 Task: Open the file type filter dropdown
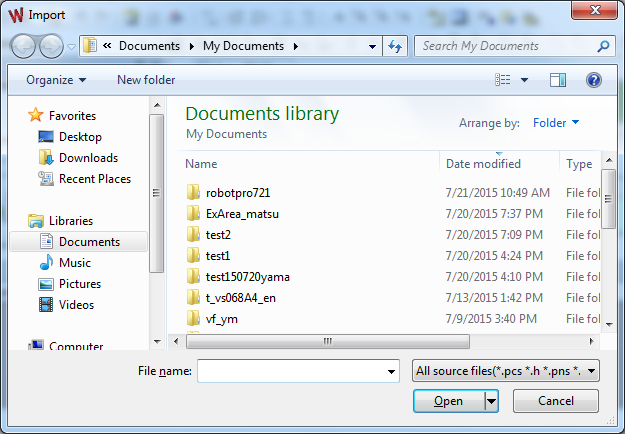coord(506,372)
